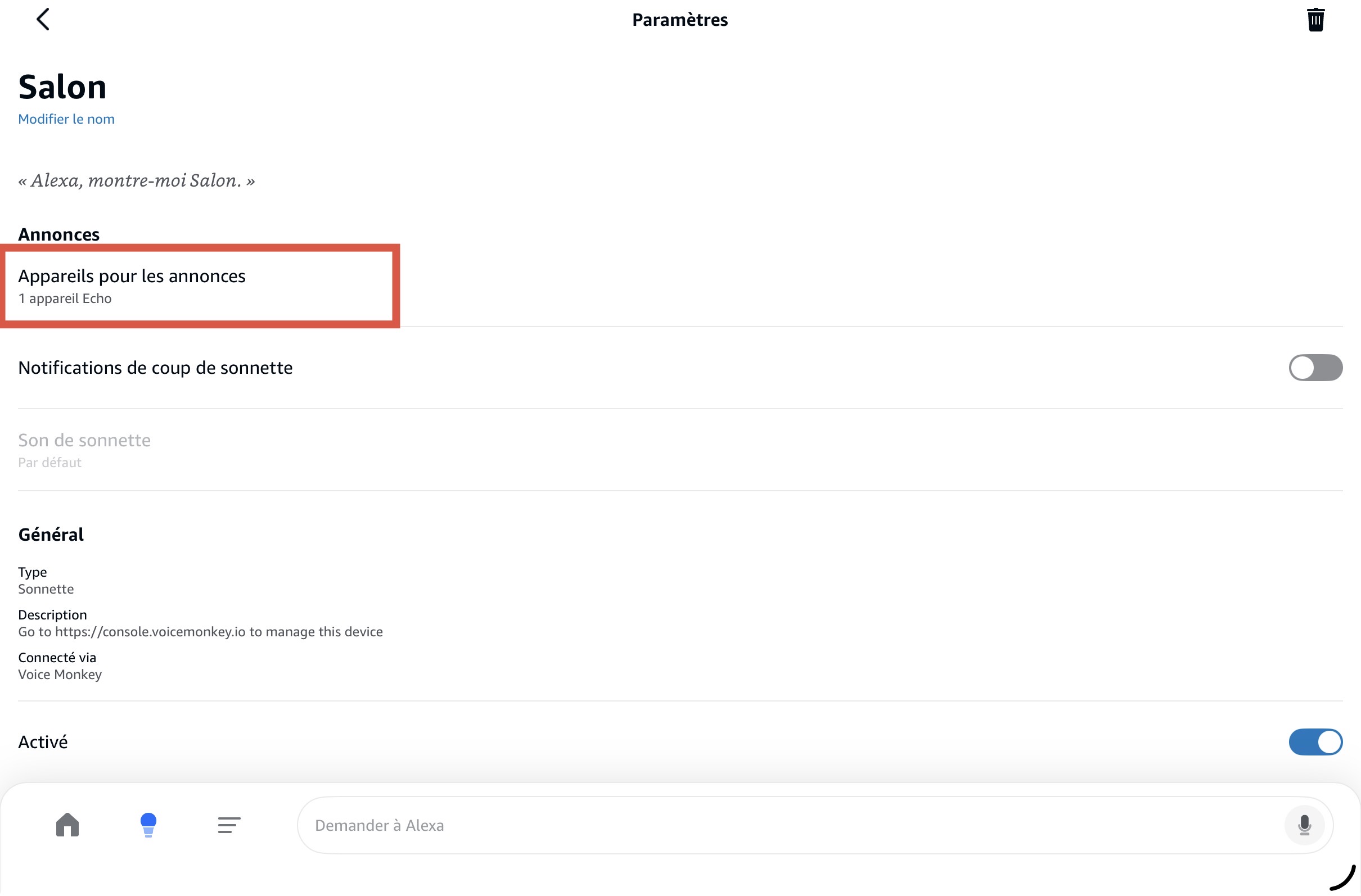Delete the device with the trash icon
This screenshot has height=896, width=1361.
tap(1315, 20)
